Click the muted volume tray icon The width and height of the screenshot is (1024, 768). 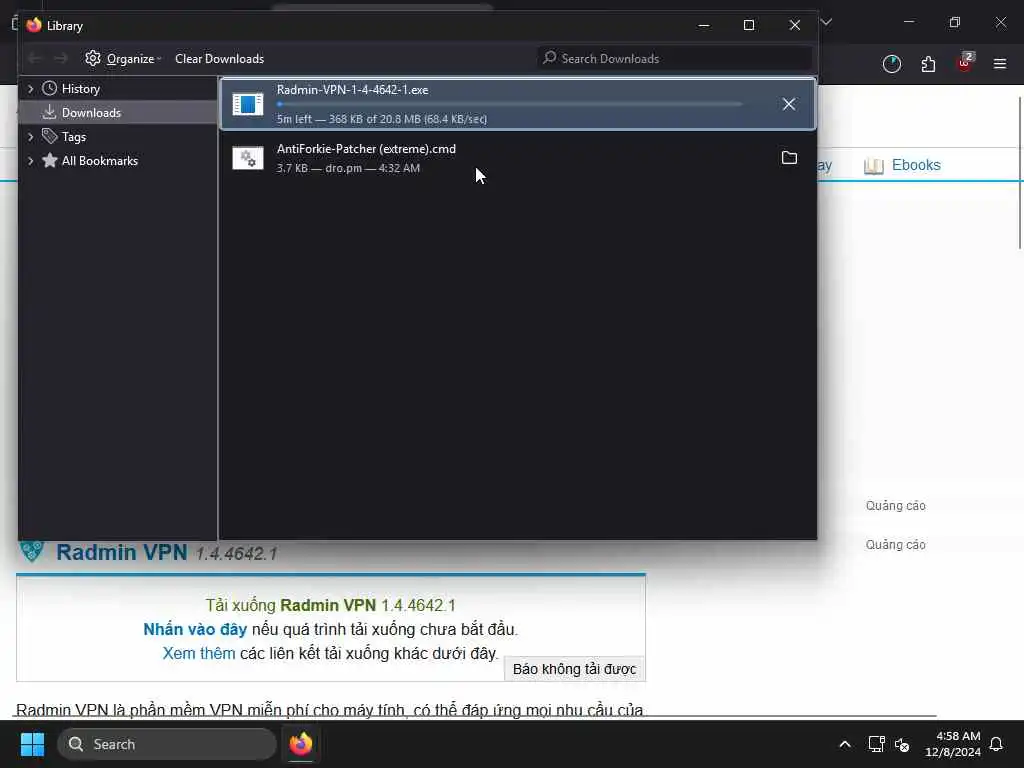902,744
